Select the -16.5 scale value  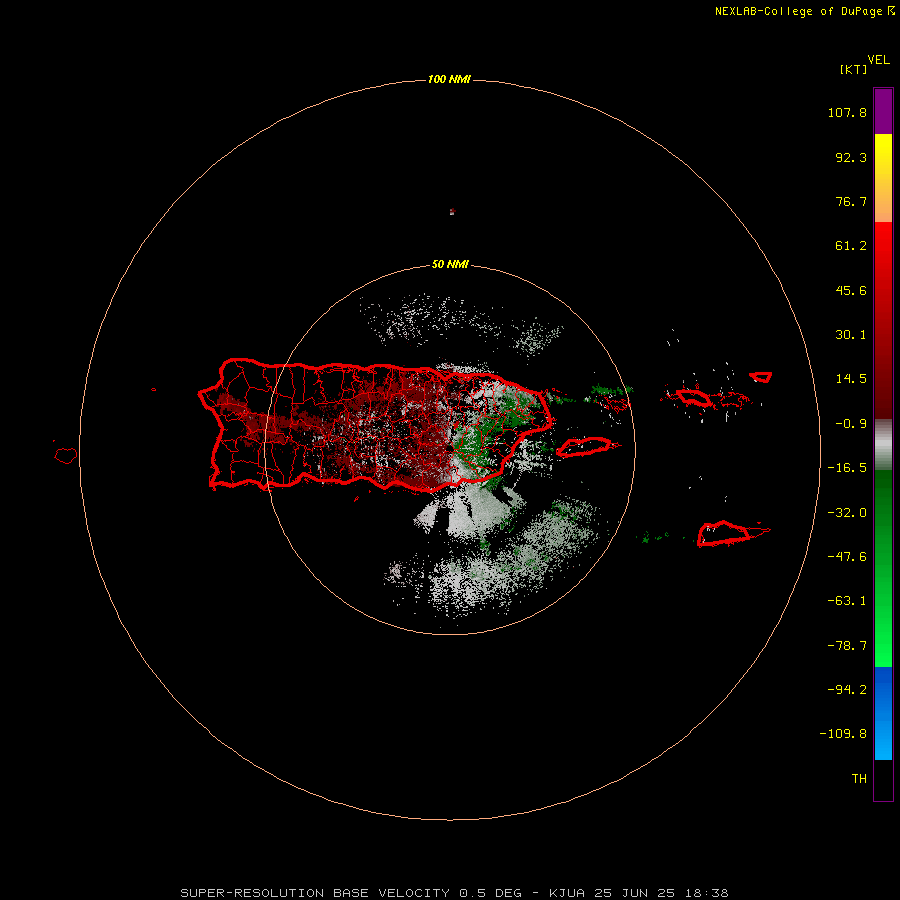click(x=847, y=468)
